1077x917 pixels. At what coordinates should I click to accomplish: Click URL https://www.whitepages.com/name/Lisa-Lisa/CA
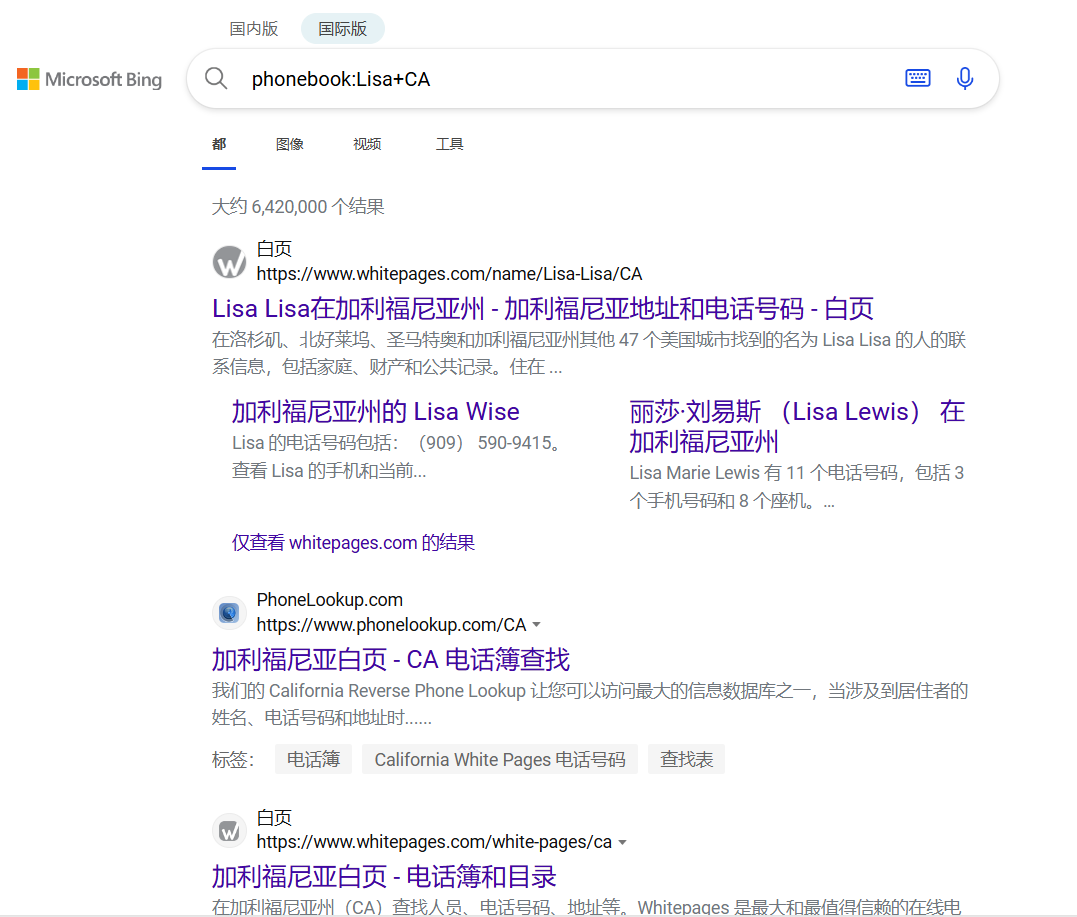(x=449, y=274)
